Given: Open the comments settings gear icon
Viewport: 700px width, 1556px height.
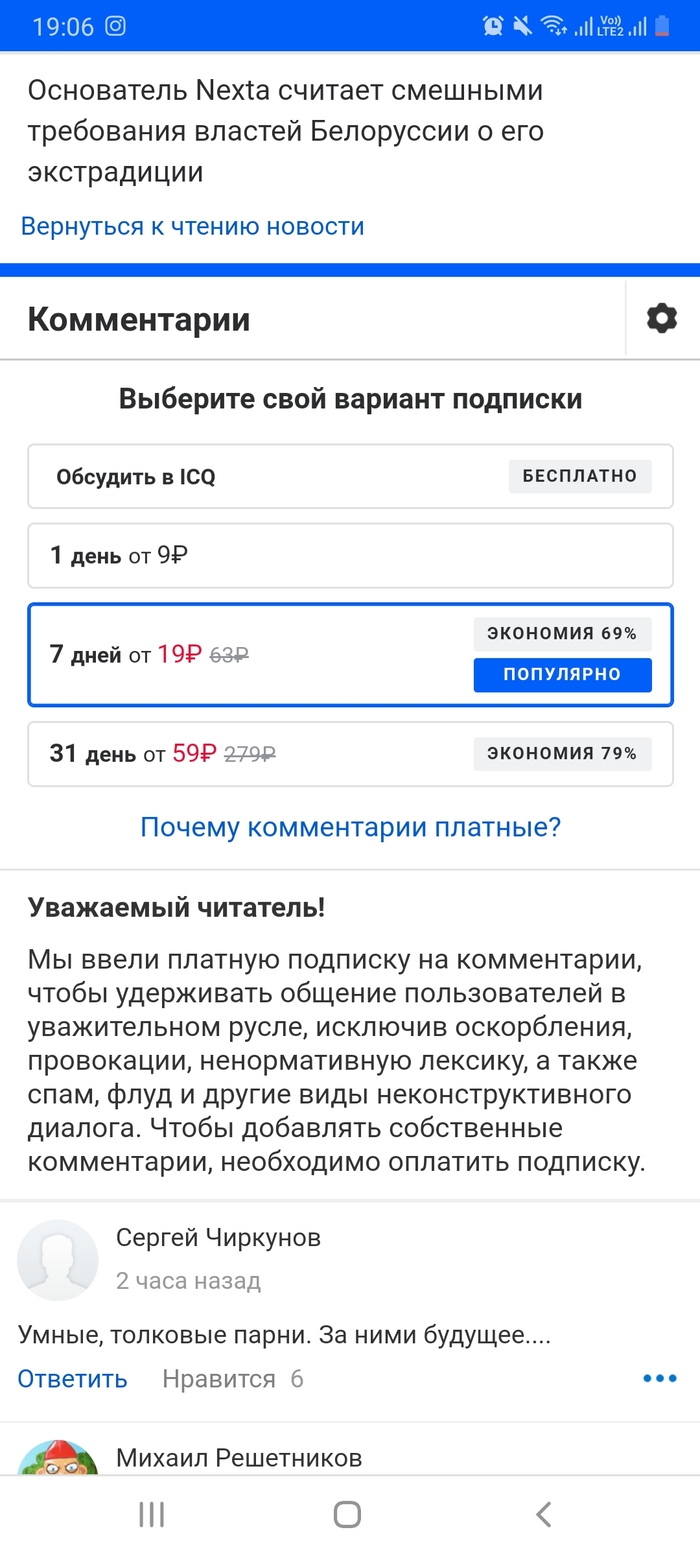Looking at the screenshot, I should pyautogui.click(x=661, y=318).
